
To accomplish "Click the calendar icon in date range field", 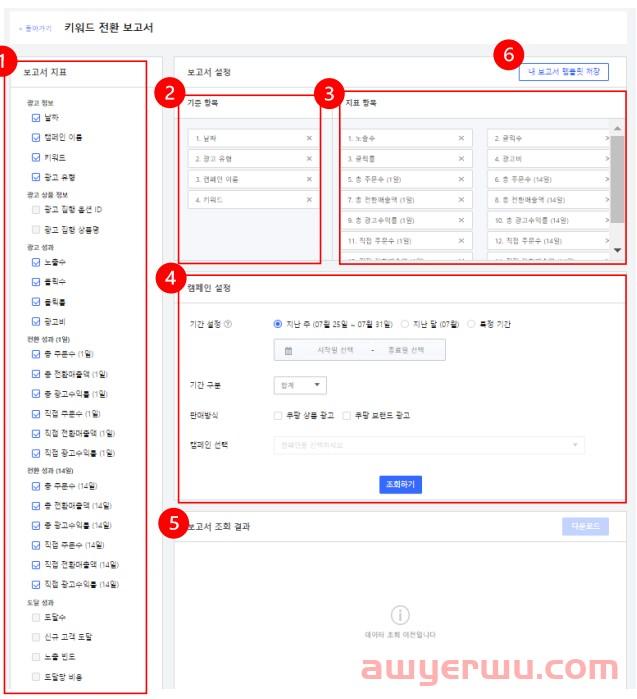I will tap(289, 351).
